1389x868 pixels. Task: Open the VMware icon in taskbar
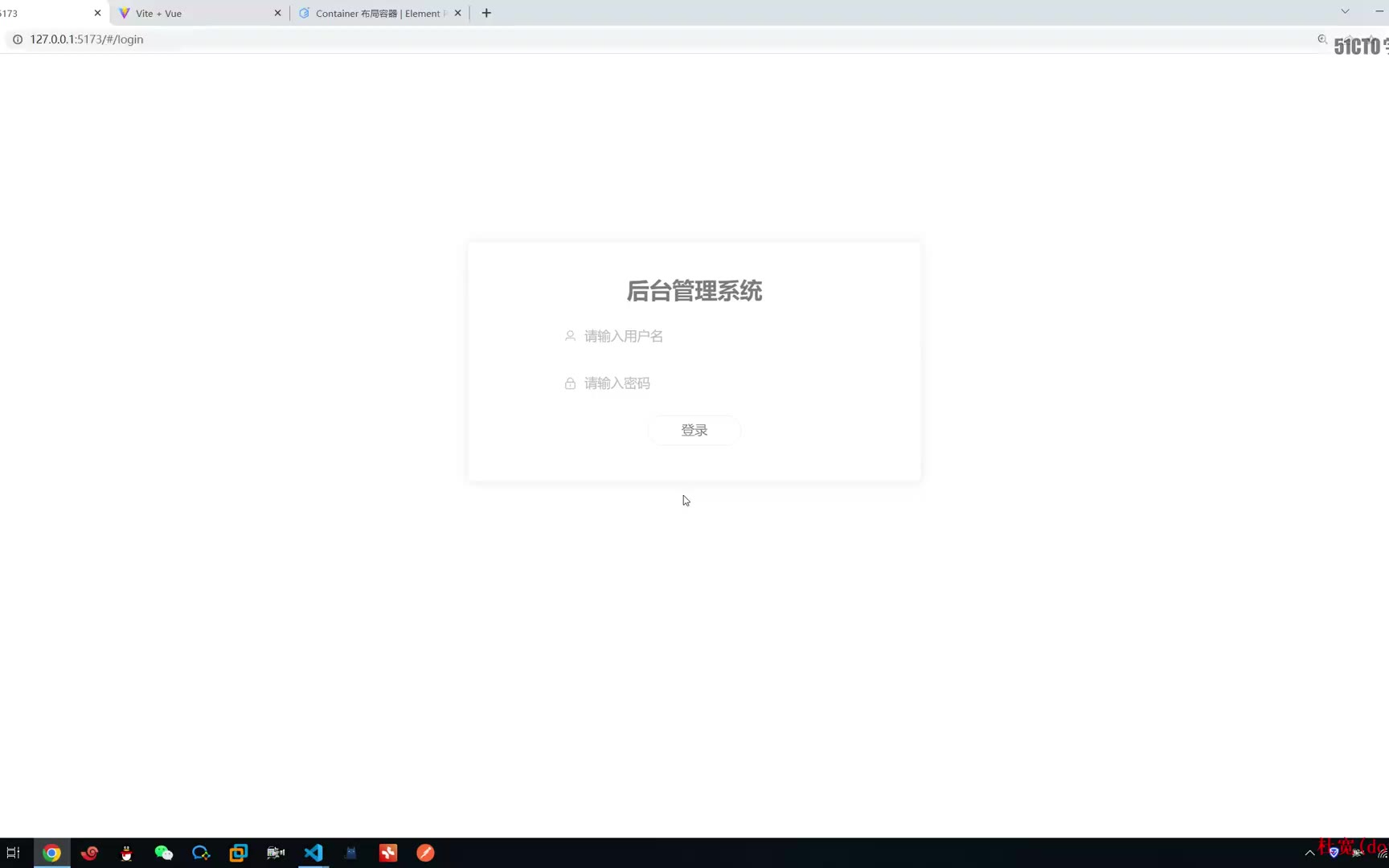239,853
